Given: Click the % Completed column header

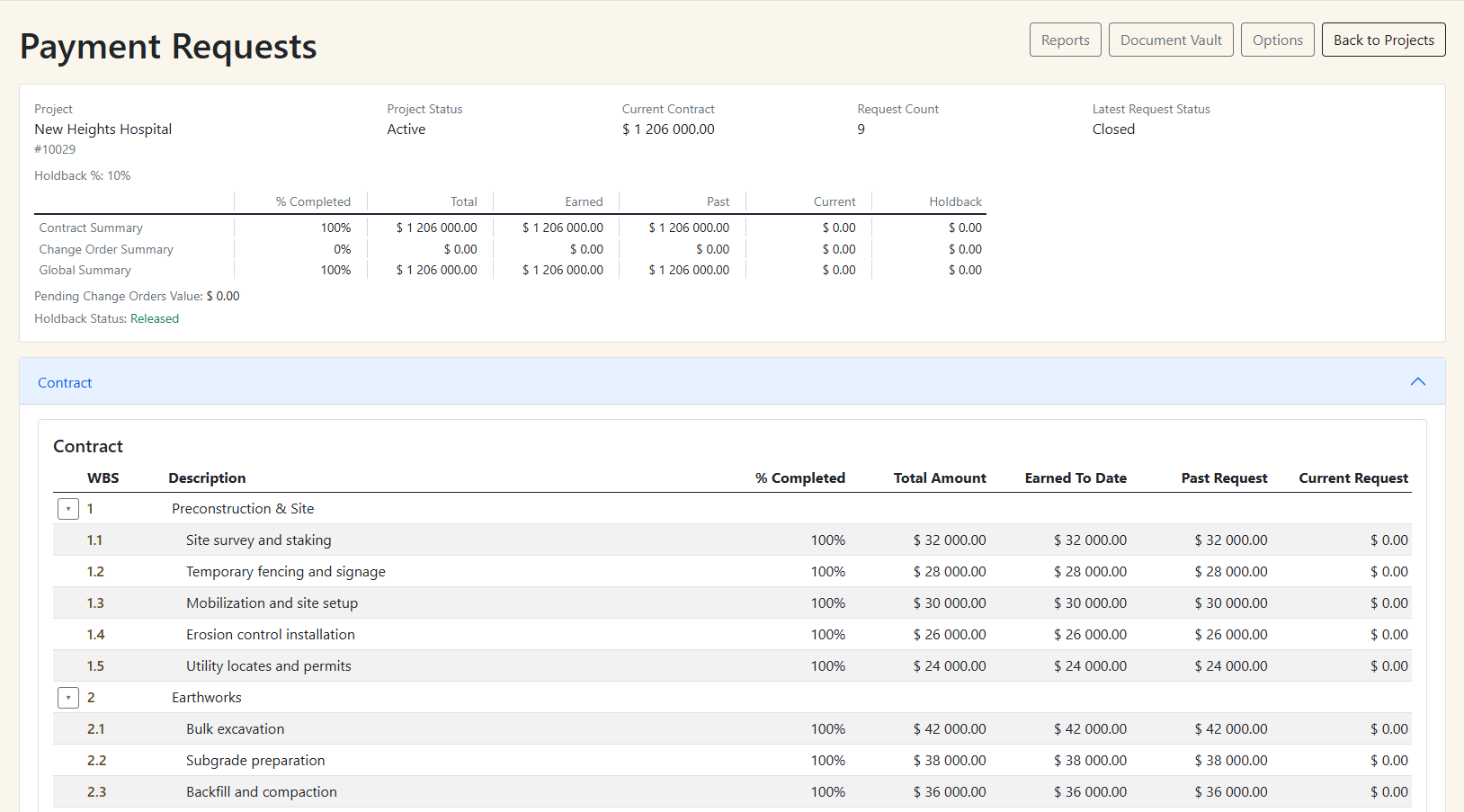Looking at the screenshot, I should [x=799, y=478].
